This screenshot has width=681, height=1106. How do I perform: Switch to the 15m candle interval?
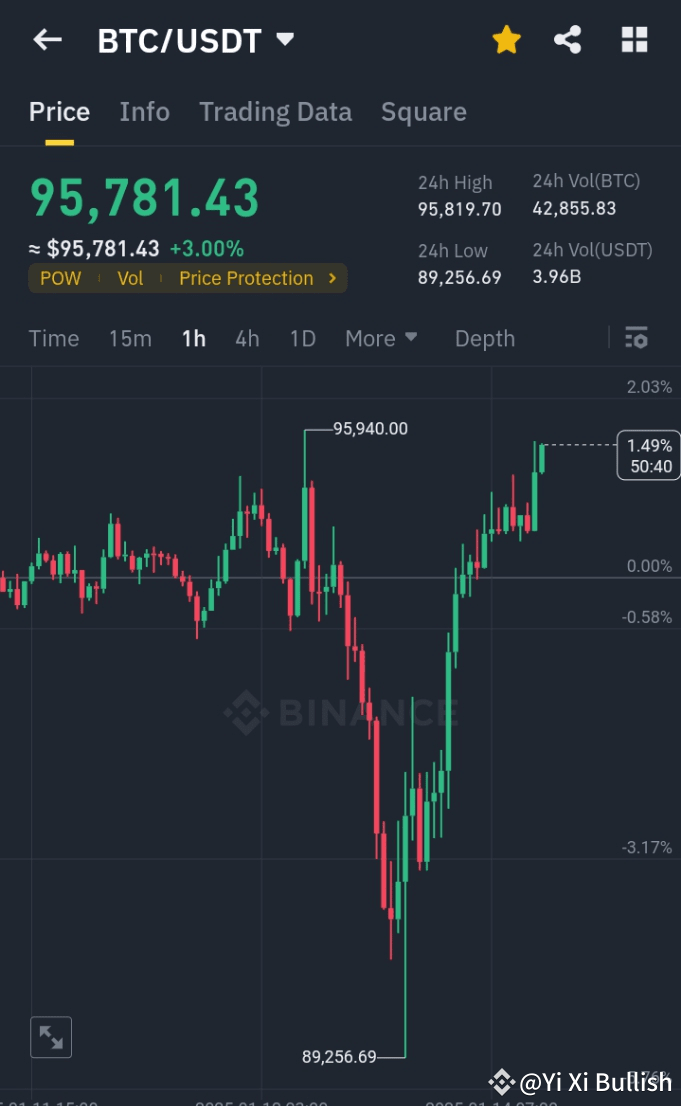tap(130, 338)
